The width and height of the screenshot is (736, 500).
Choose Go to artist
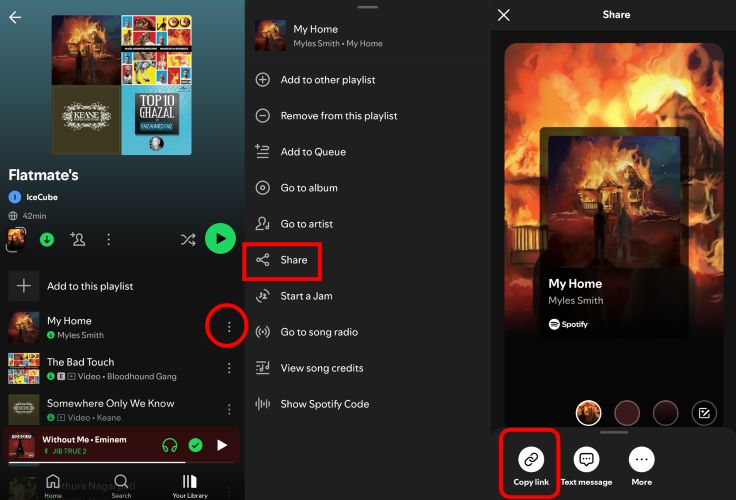pyautogui.click(x=368, y=224)
